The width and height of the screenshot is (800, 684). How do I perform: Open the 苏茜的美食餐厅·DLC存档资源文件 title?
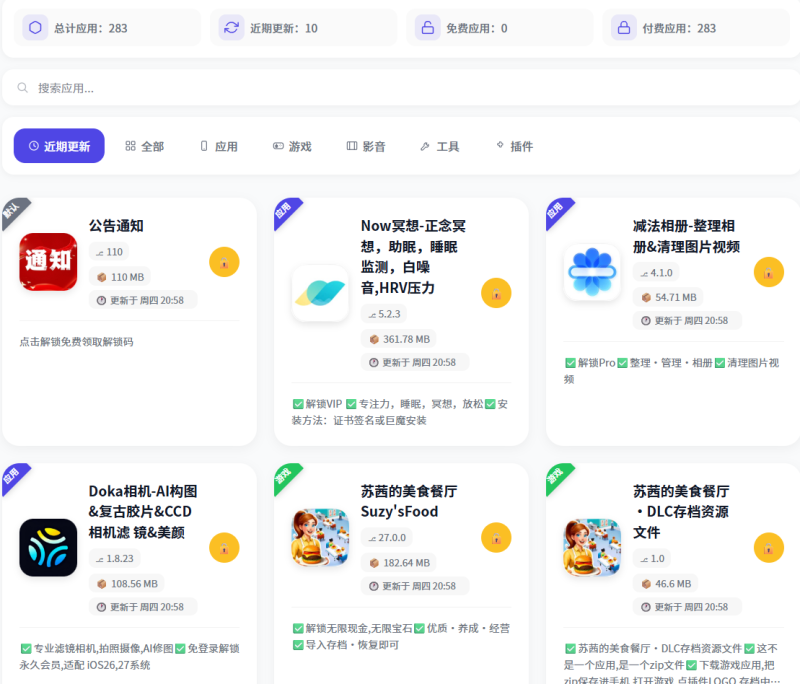681,512
